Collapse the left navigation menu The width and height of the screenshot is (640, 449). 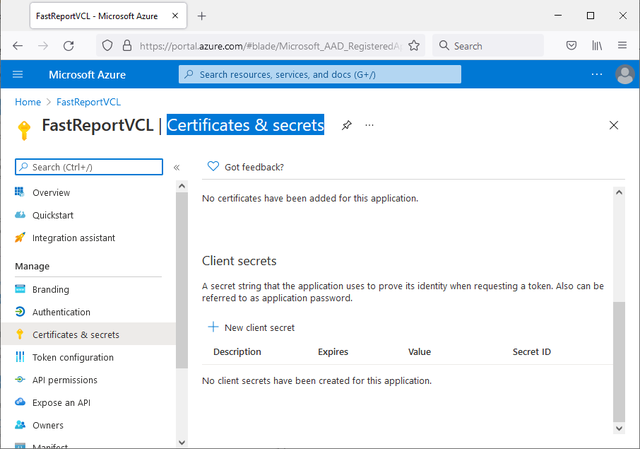[177, 167]
